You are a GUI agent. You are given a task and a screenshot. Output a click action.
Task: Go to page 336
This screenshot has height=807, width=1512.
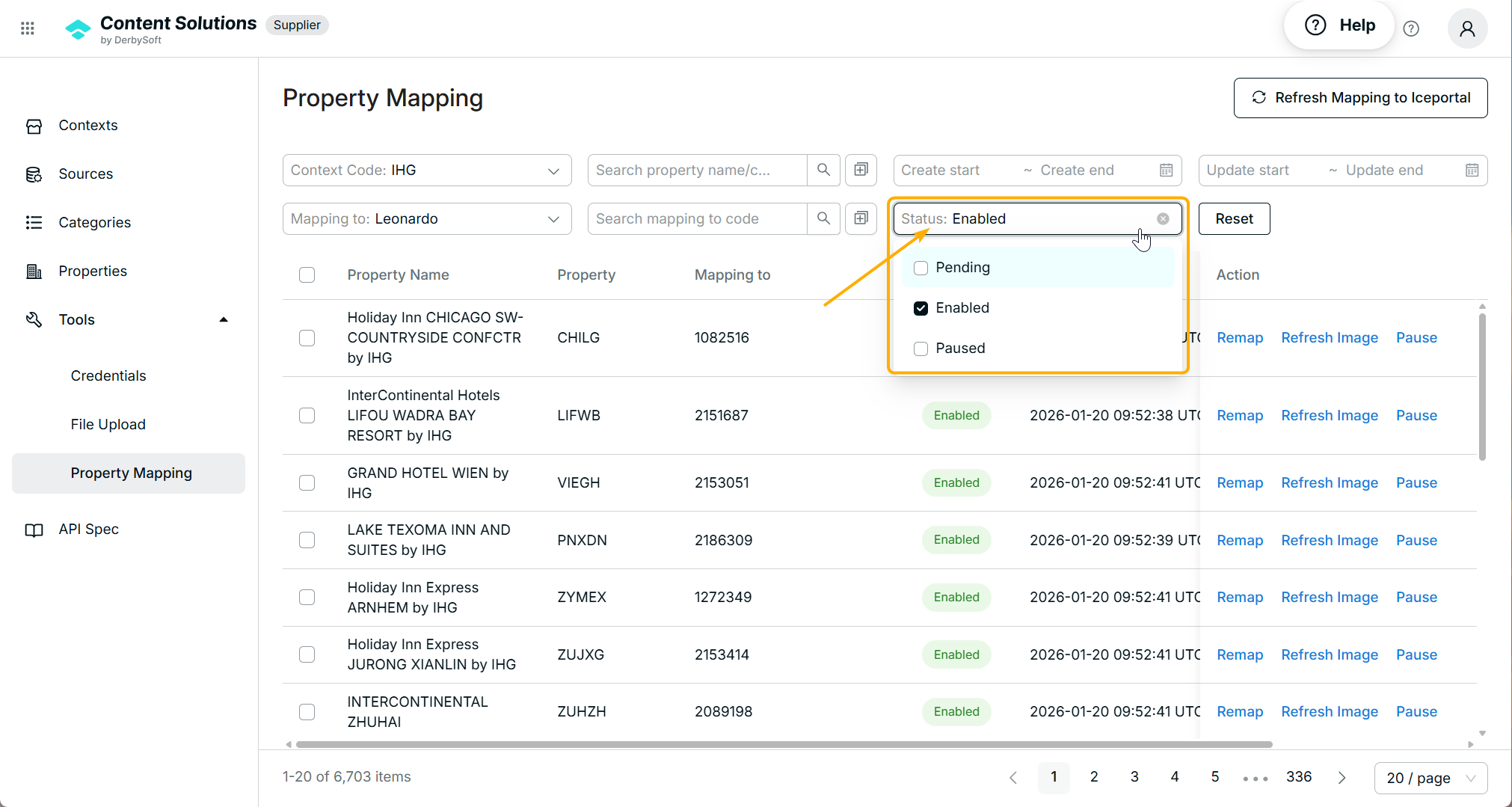(1299, 777)
